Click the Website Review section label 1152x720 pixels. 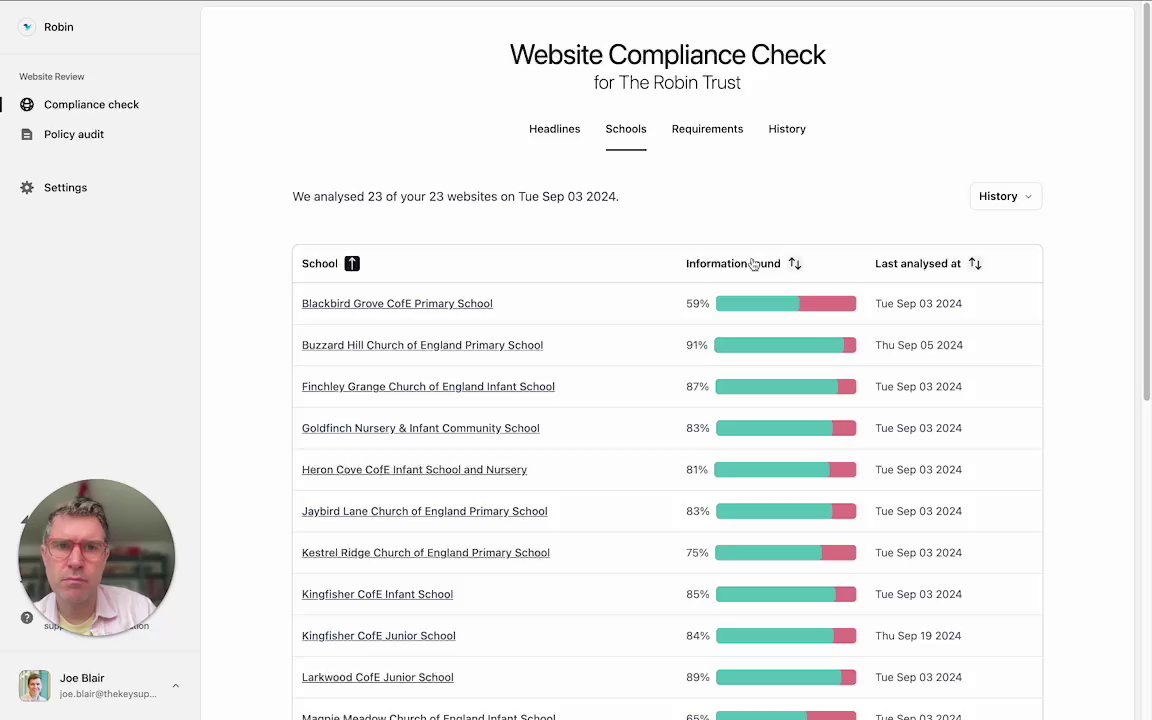tap(51, 76)
